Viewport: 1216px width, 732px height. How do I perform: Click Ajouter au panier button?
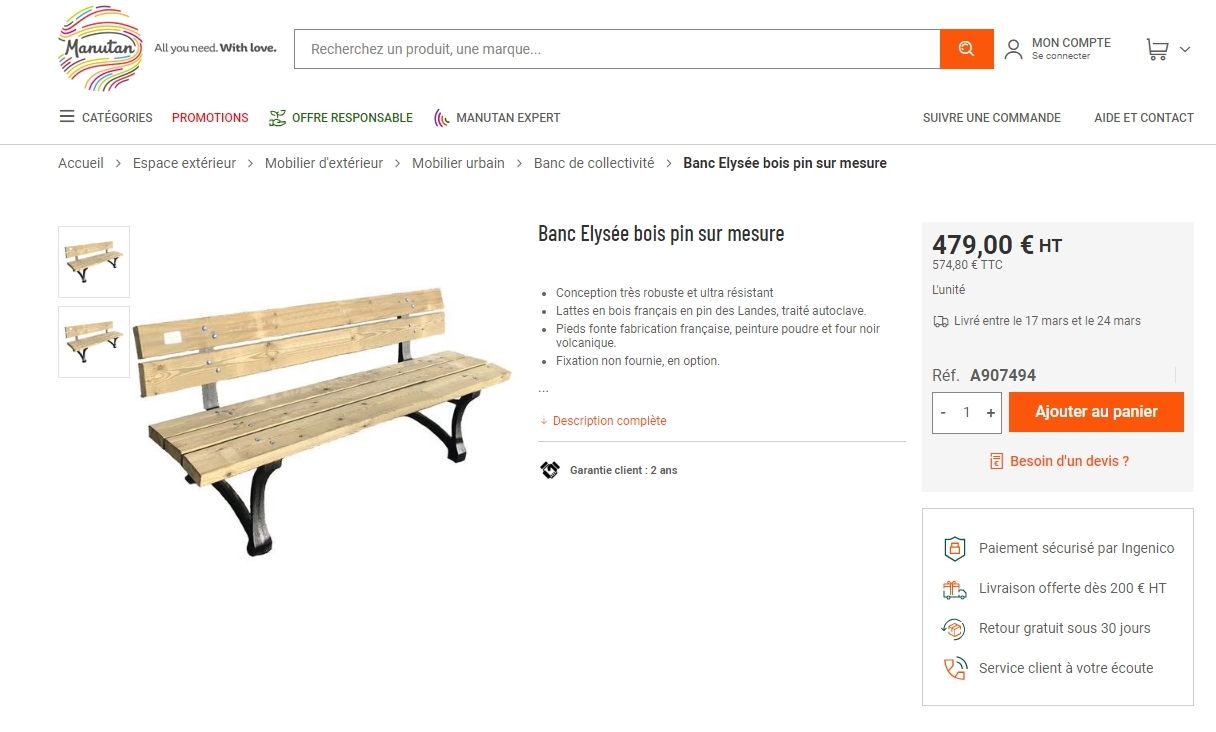click(1096, 412)
